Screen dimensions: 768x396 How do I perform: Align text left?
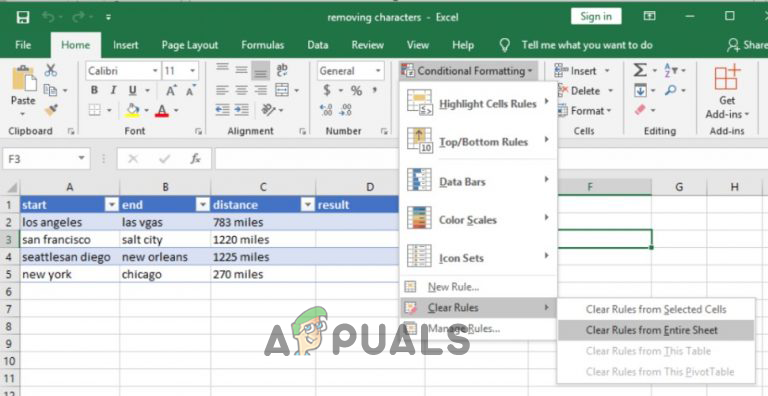(x=222, y=91)
